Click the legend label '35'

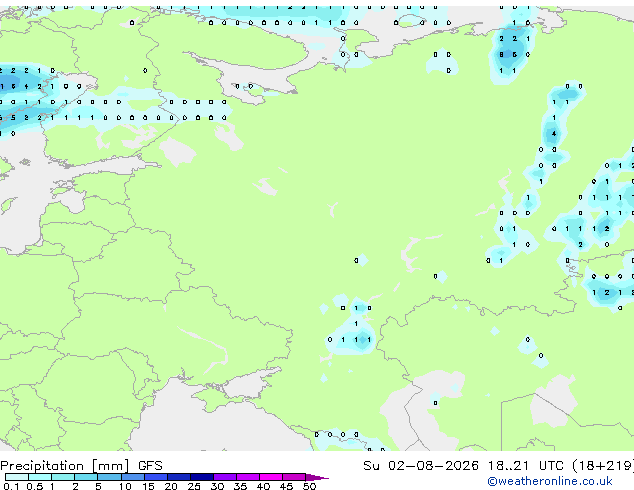click(x=240, y=486)
